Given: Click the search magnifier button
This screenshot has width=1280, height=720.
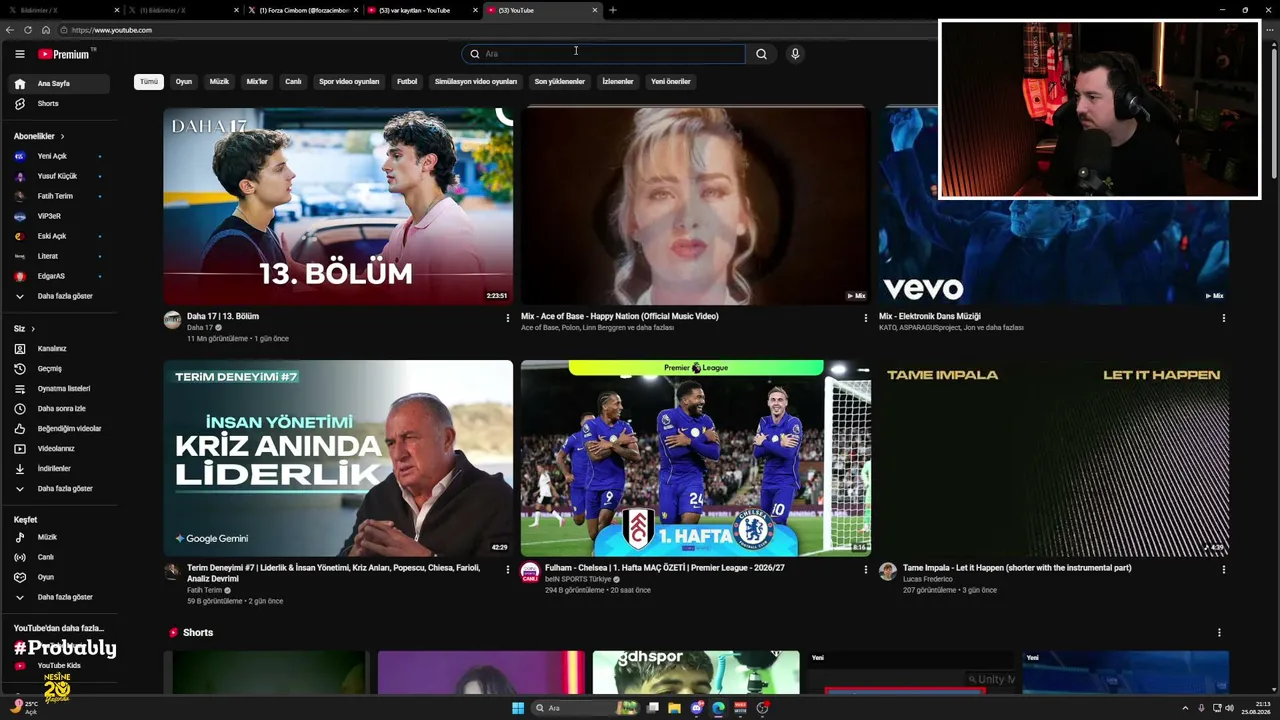Looking at the screenshot, I should pos(761,54).
